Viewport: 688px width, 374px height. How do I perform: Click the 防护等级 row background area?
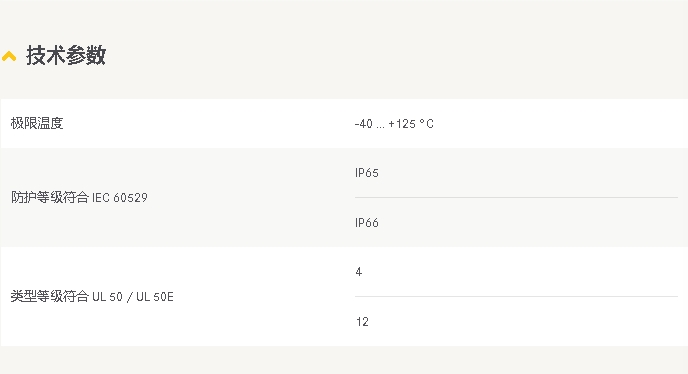pyautogui.click(x=344, y=198)
